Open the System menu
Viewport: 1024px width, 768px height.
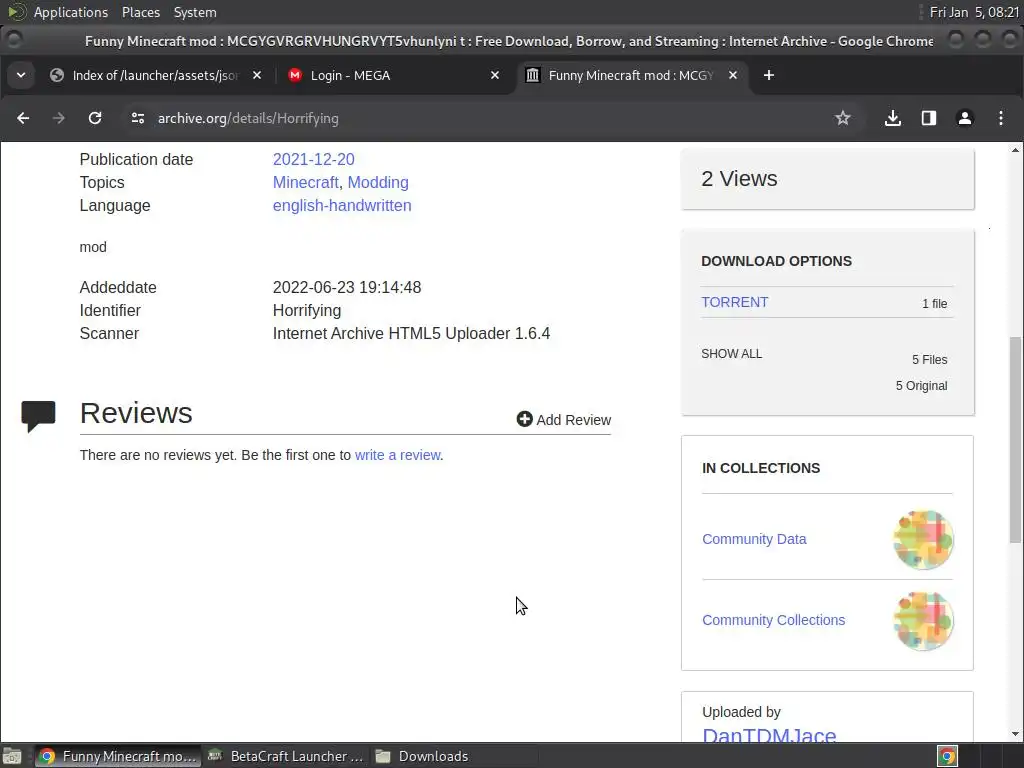click(195, 12)
